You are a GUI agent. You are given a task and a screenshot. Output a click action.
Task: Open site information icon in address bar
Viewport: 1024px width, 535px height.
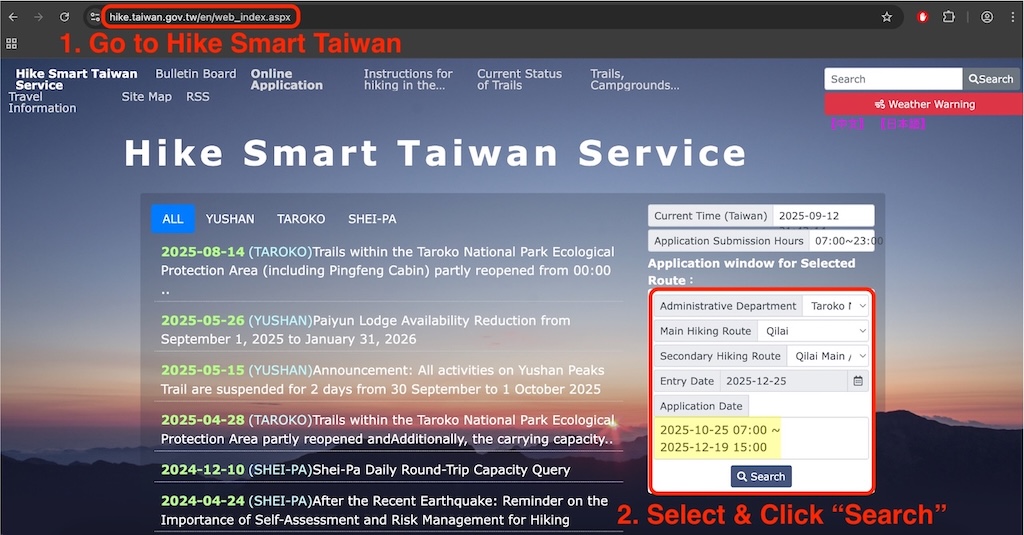tap(95, 17)
